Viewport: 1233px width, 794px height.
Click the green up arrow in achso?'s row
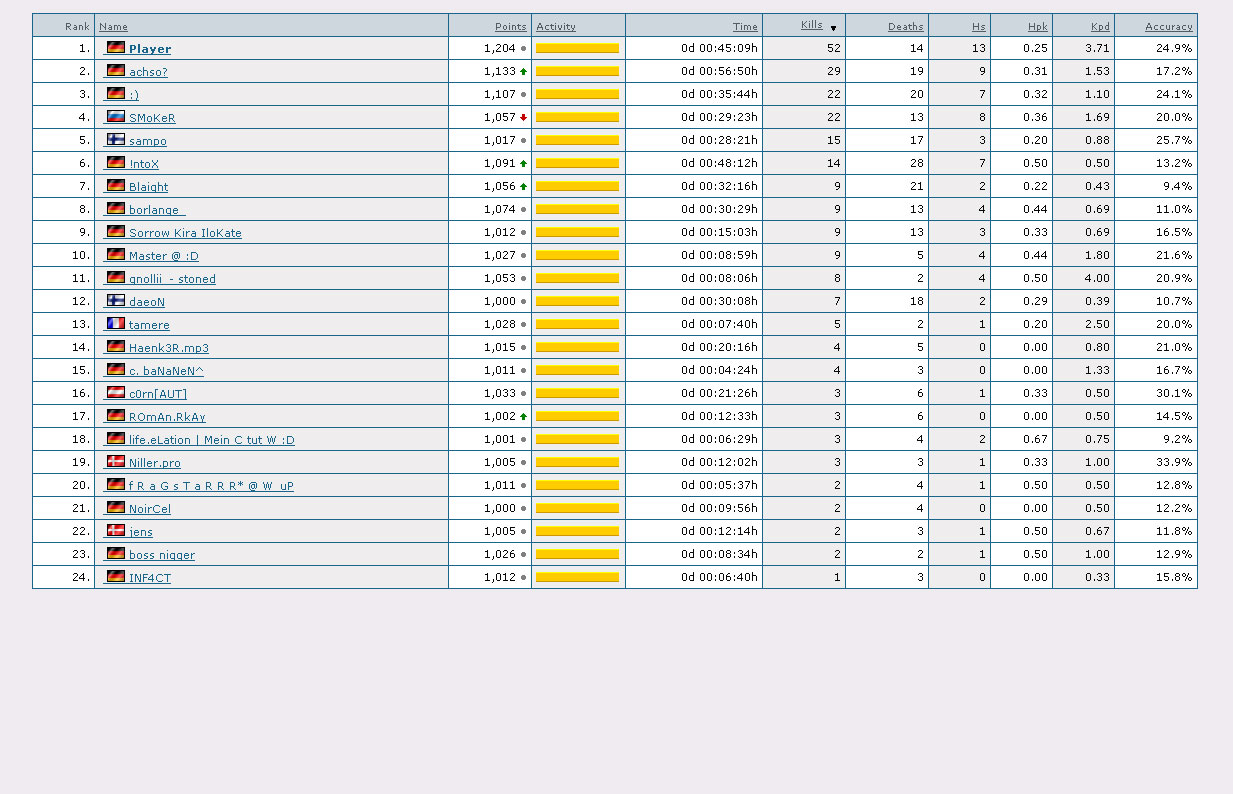pos(523,72)
